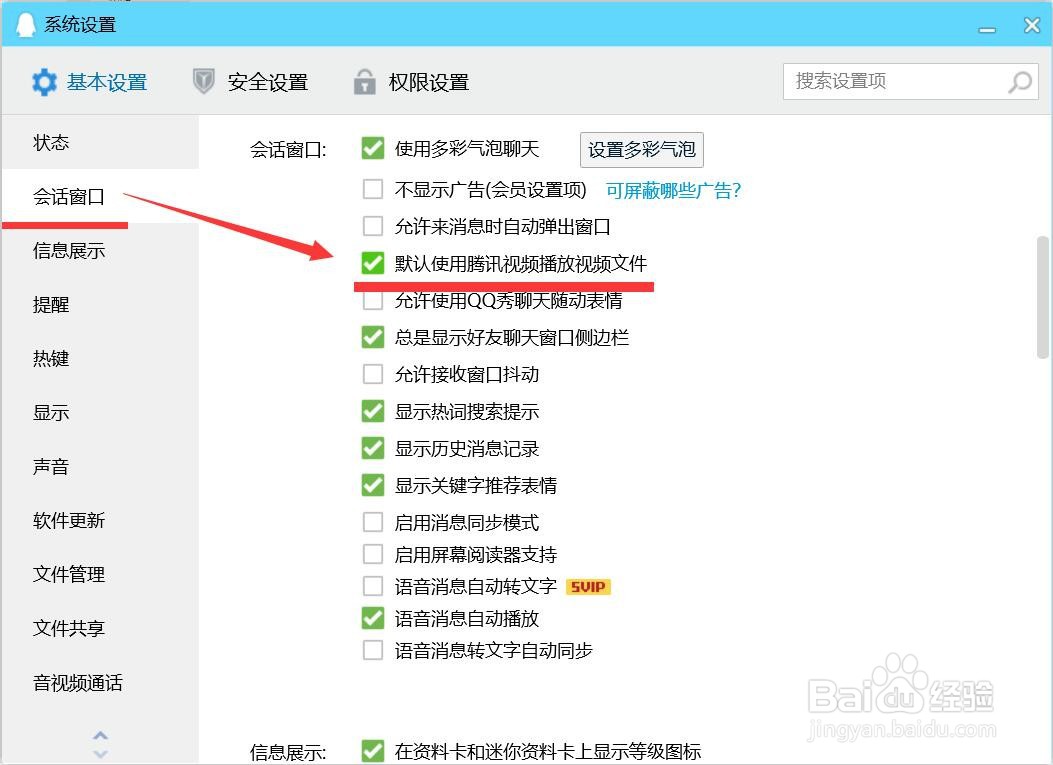1053x765 pixels.
Task: Expand sidebar list down chevron
Action: point(100,754)
